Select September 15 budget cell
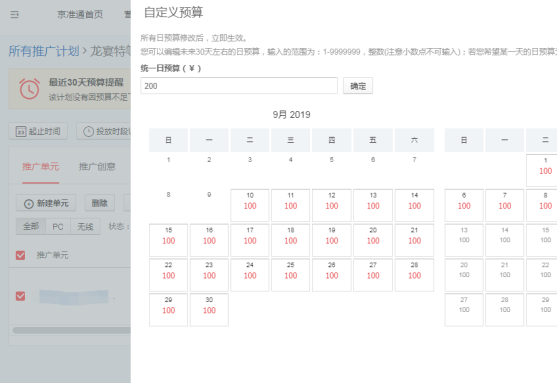 pos(168,240)
